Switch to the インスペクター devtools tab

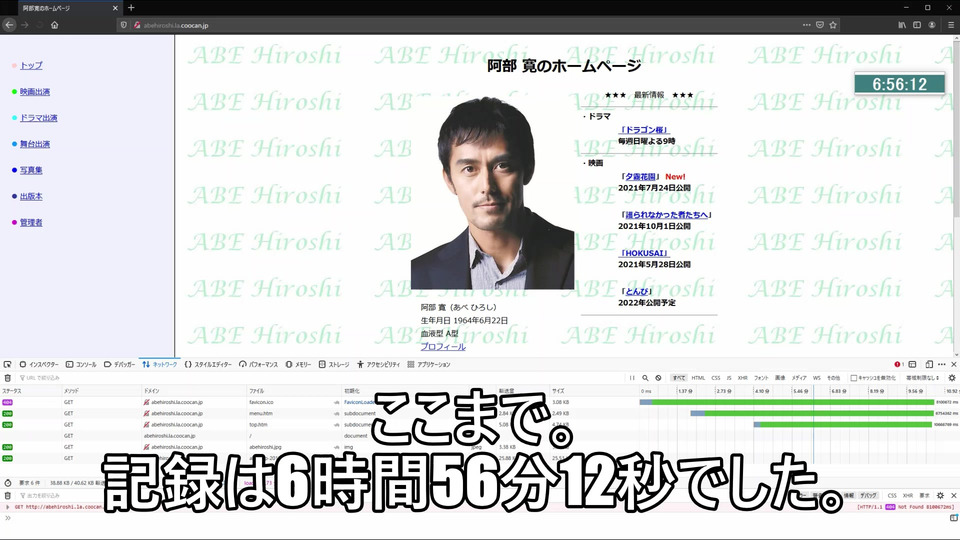(x=39, y=364)
